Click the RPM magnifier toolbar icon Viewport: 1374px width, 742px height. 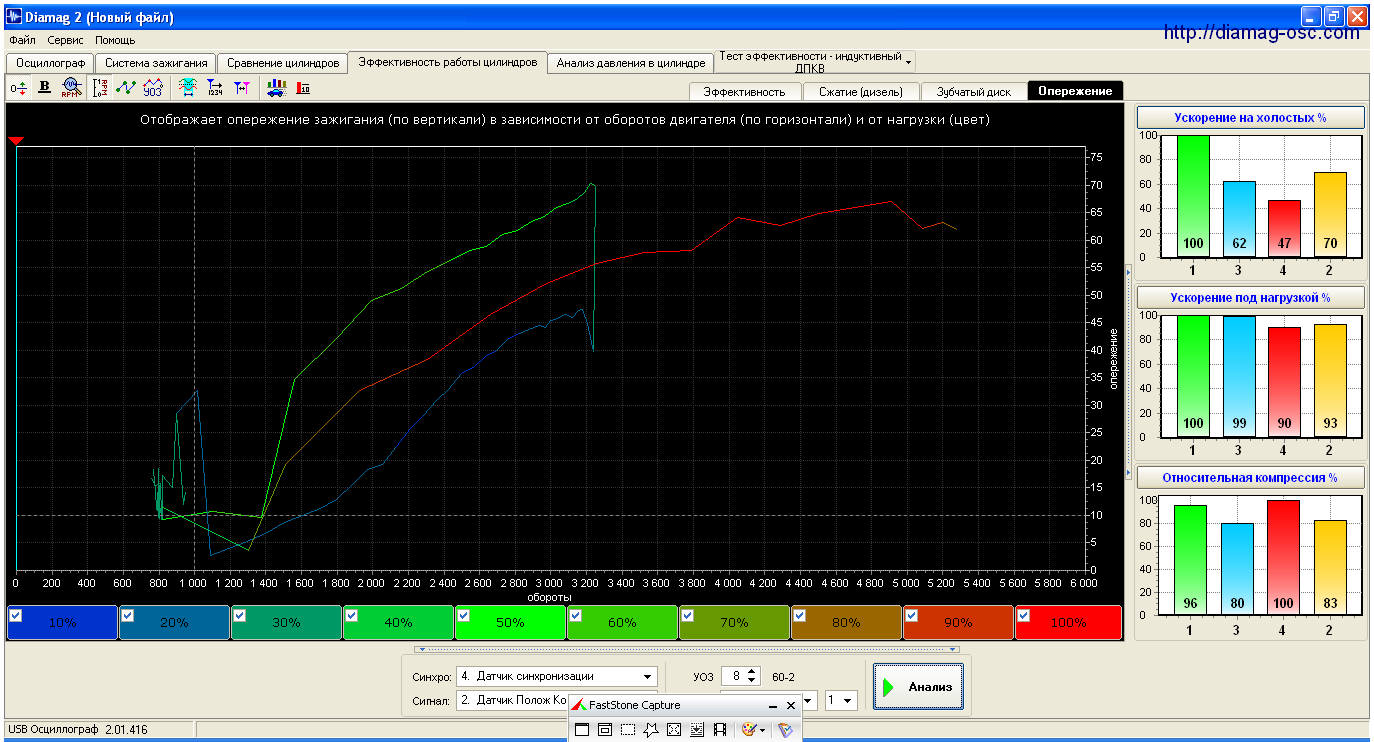point(71,88)
